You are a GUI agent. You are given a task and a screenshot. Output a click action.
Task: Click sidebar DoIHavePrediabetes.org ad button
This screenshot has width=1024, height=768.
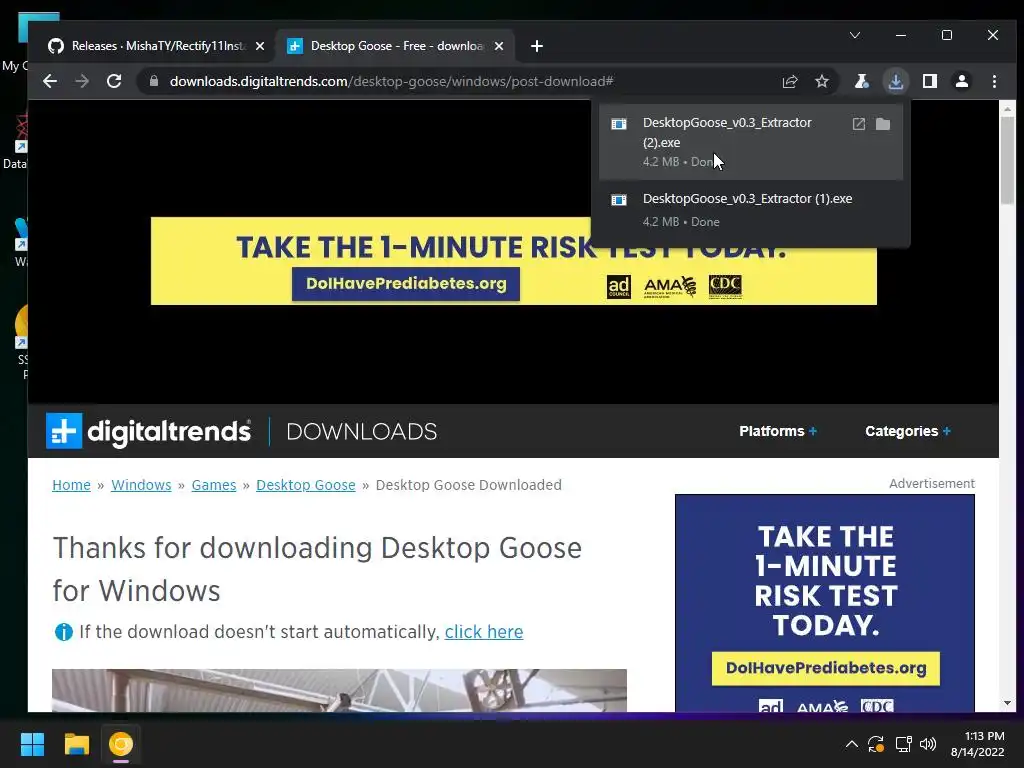click(825, 668)
